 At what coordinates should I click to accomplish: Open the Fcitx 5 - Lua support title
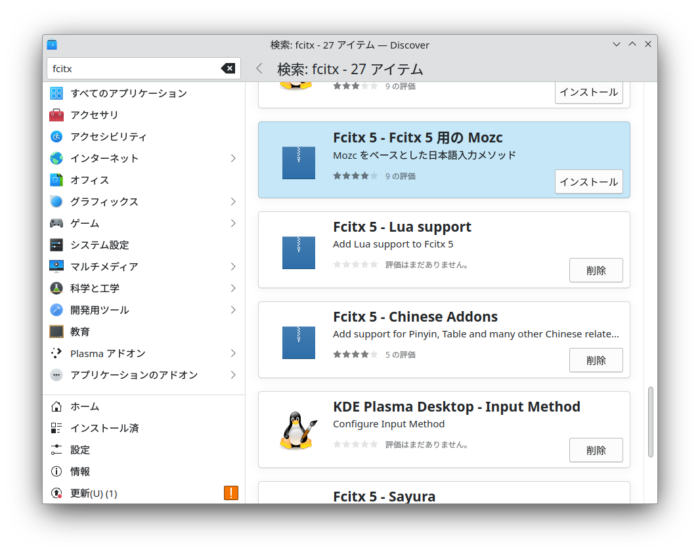pyautogui.click(x=402, y=227)
